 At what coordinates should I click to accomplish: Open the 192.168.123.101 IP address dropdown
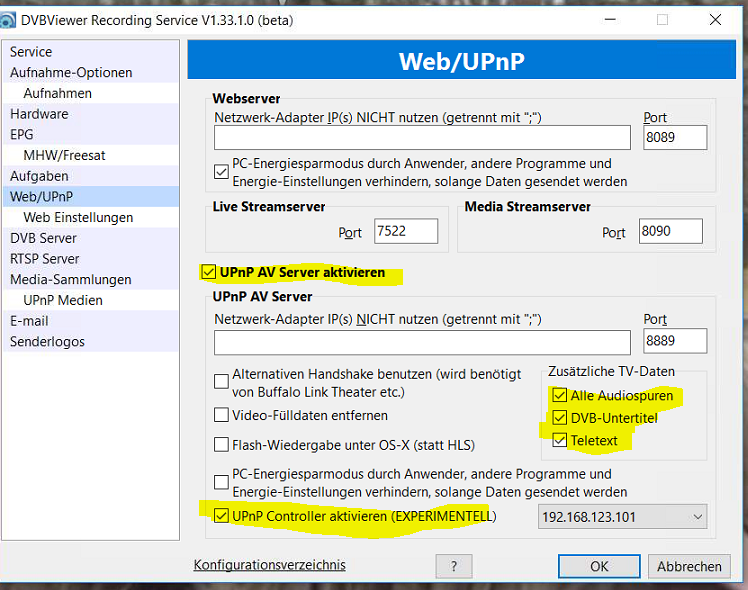[x=623, y=517]
